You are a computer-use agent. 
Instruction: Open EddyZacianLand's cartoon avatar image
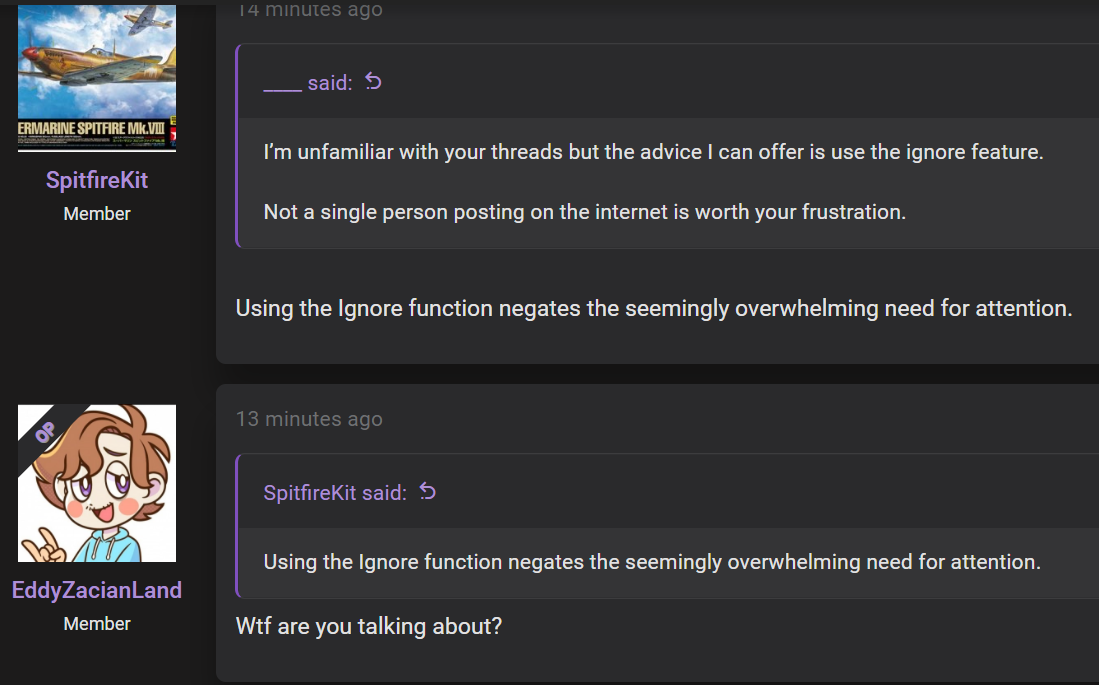click(x=97, y=483)
